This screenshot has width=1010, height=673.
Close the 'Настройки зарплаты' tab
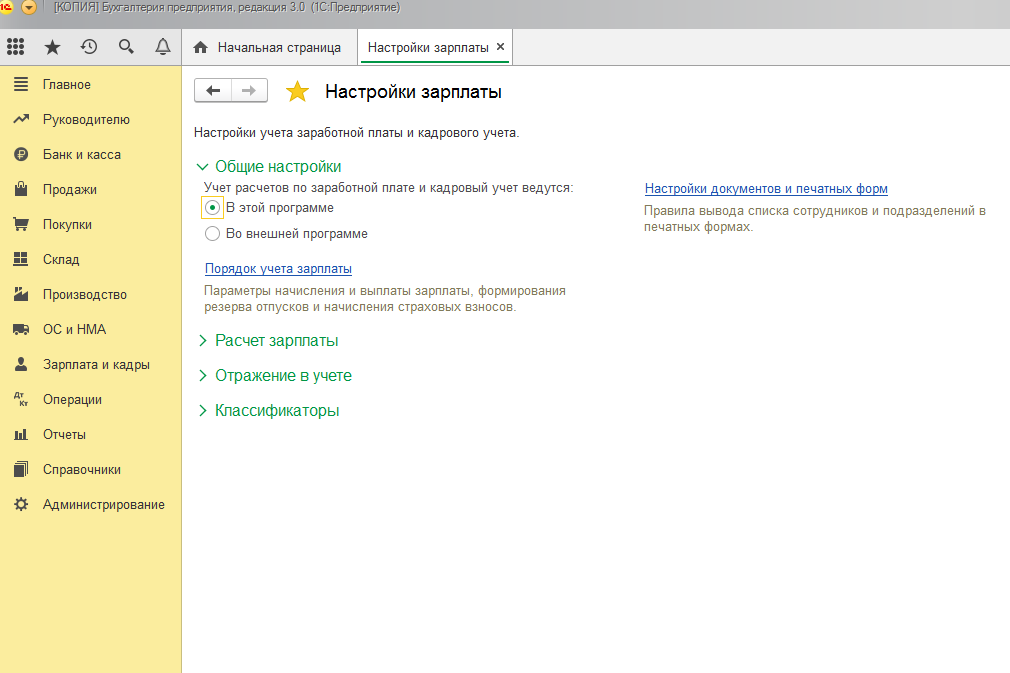pos(501,47)
